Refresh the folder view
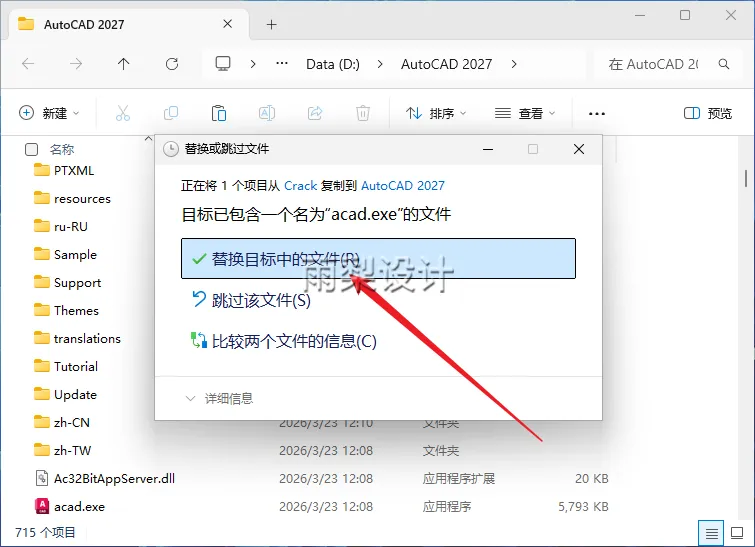The width and height of the screenshot is (755, 547). (172, 64)
